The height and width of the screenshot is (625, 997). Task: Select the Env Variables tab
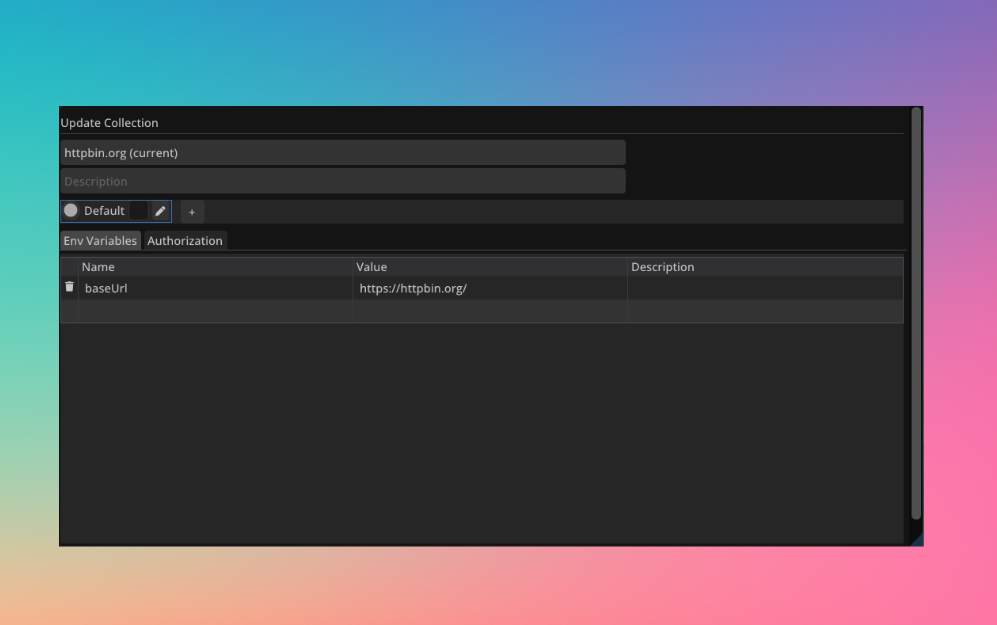(99, 240)
